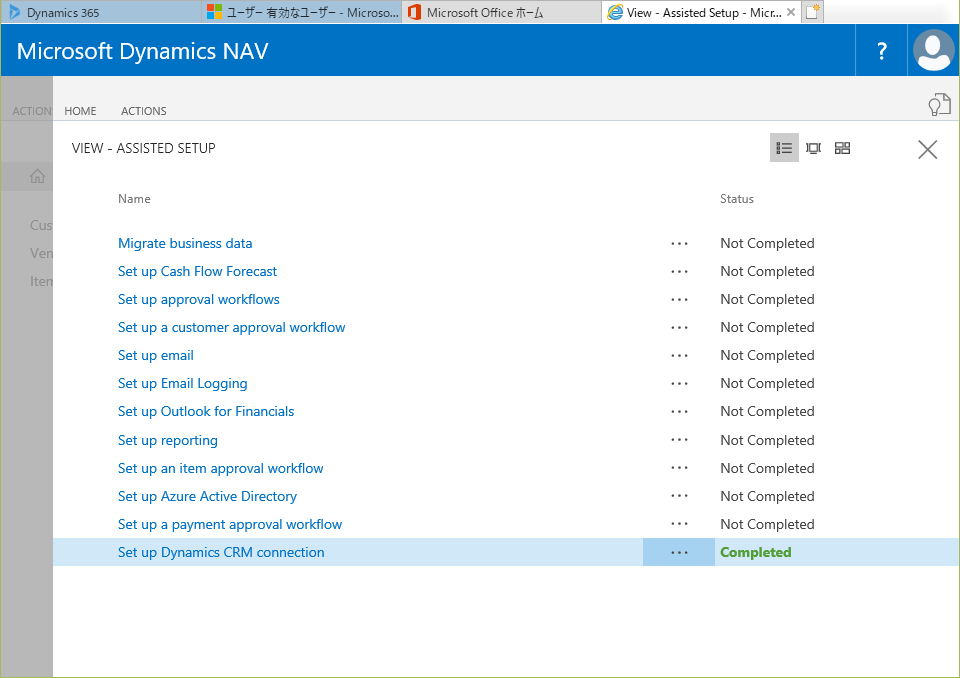
Task: Click Not Completed status for Migrate business data
Action: point(767,243)
